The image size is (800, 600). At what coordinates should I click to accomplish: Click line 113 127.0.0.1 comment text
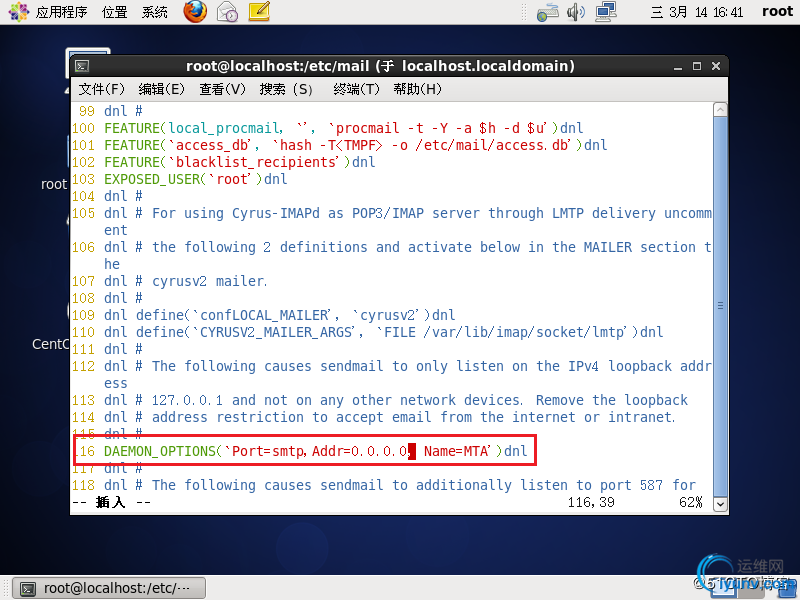(x=396, y=400)
